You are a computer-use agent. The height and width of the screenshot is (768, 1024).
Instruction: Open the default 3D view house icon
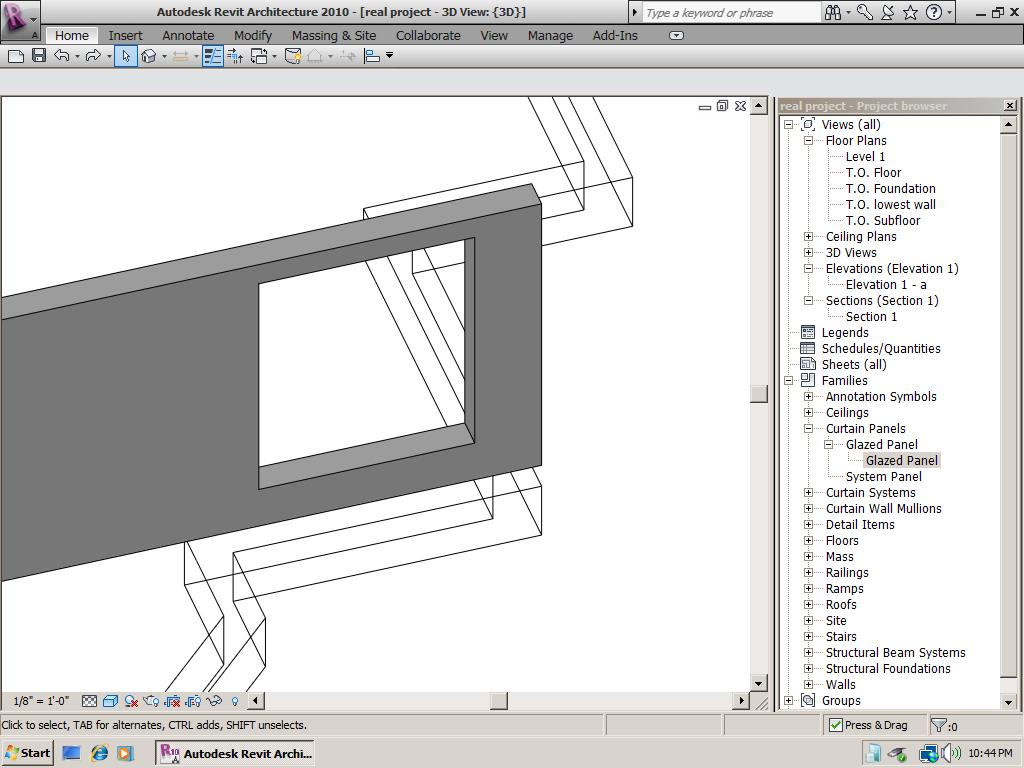[149, 56]
